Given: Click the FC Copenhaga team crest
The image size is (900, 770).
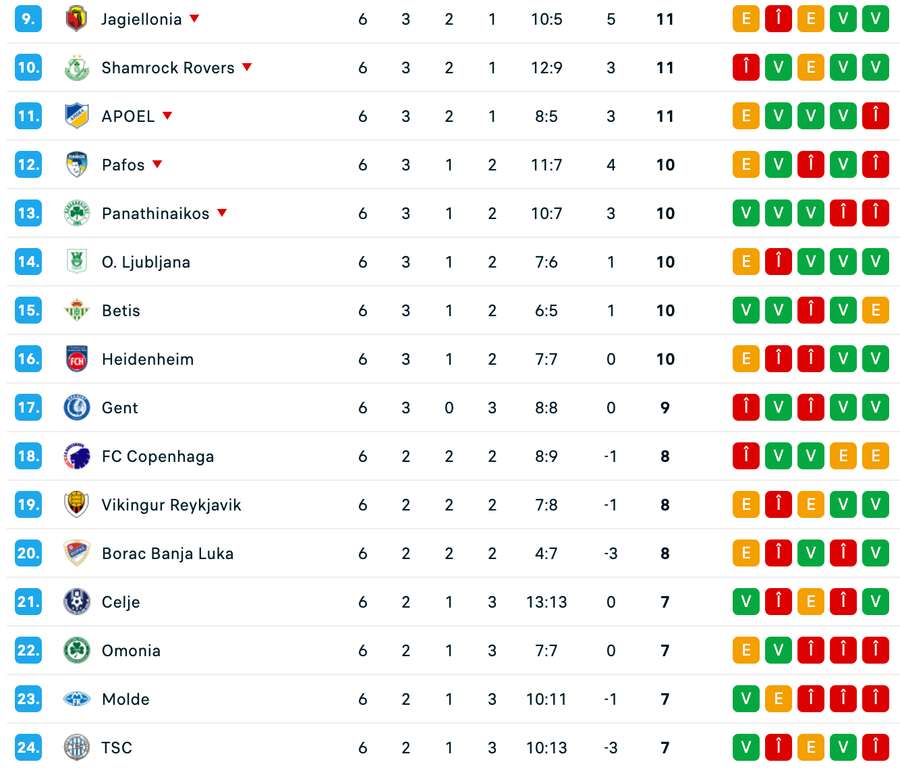Looking at the screenshot, I should (77, 456).
